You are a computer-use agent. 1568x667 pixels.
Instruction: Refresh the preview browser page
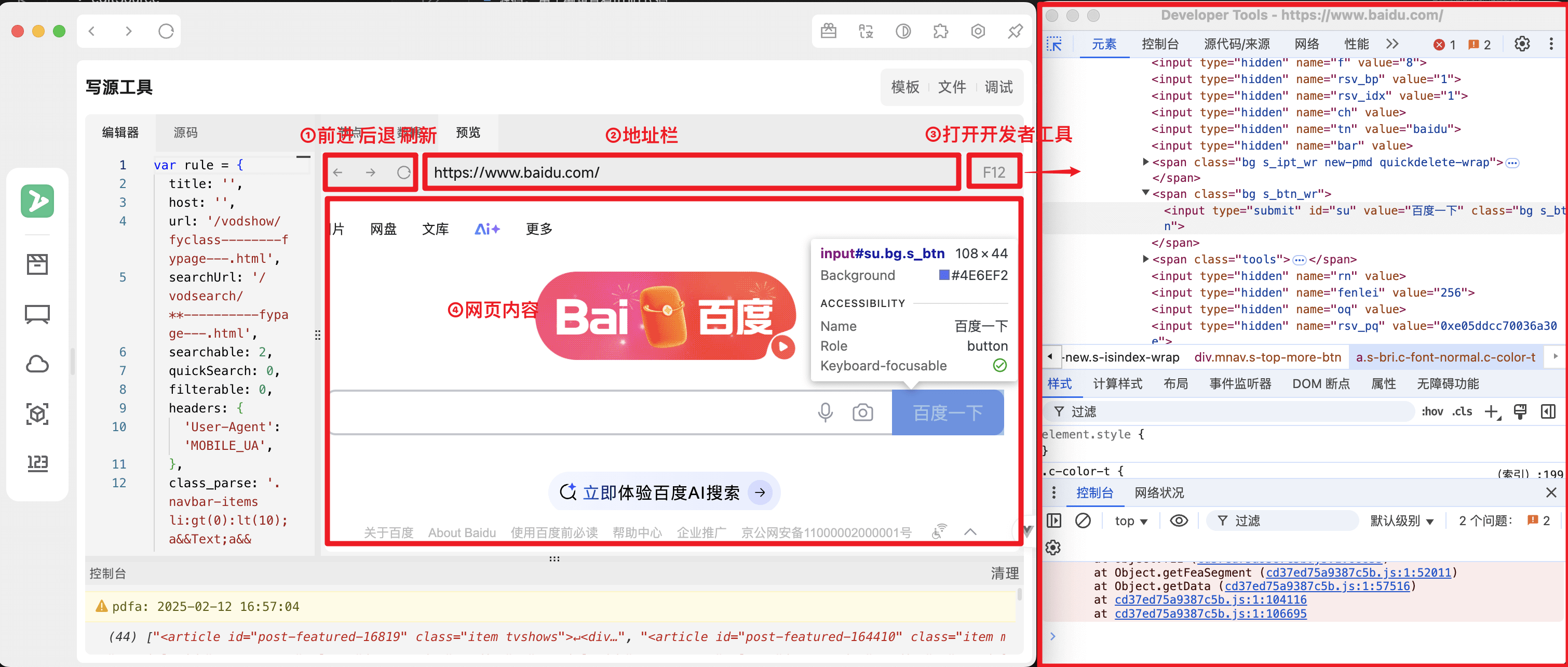tap(403, 172)
